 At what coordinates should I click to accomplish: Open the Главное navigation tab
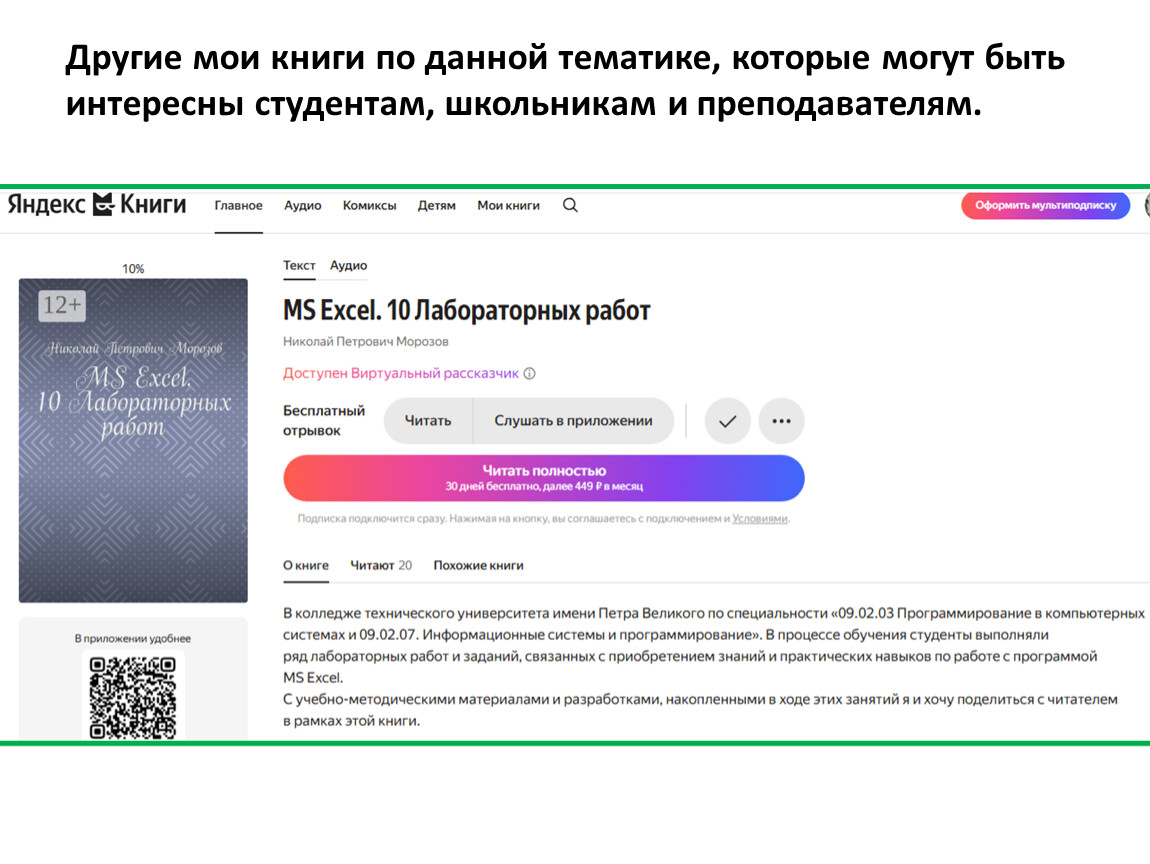tap(238, 205)
